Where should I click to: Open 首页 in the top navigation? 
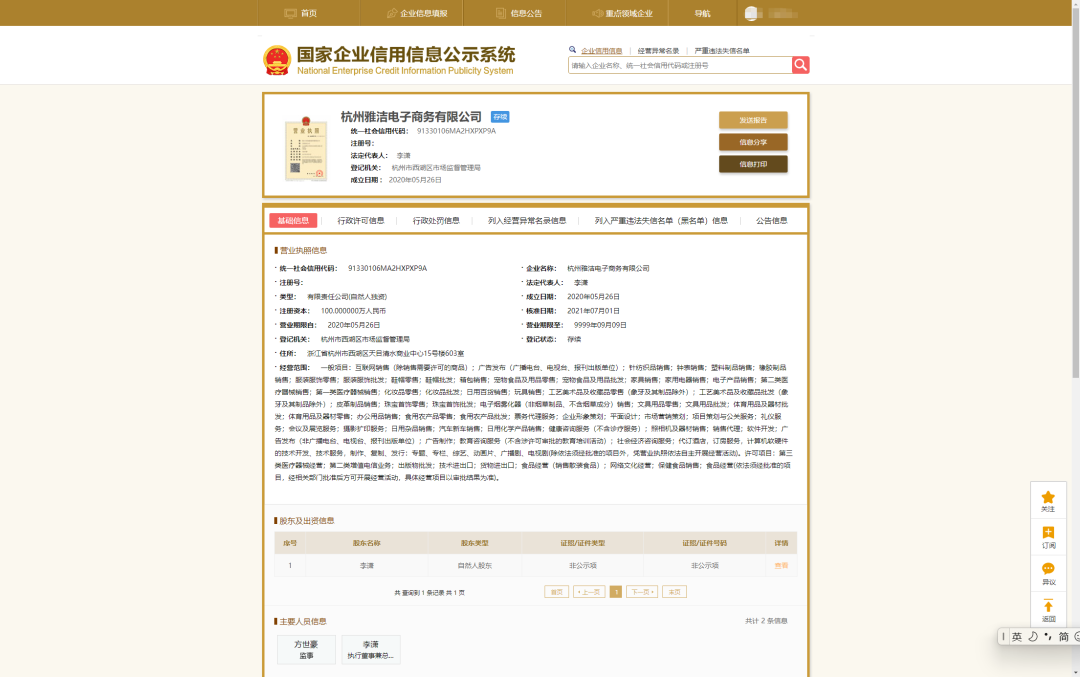tap(301, 13)
